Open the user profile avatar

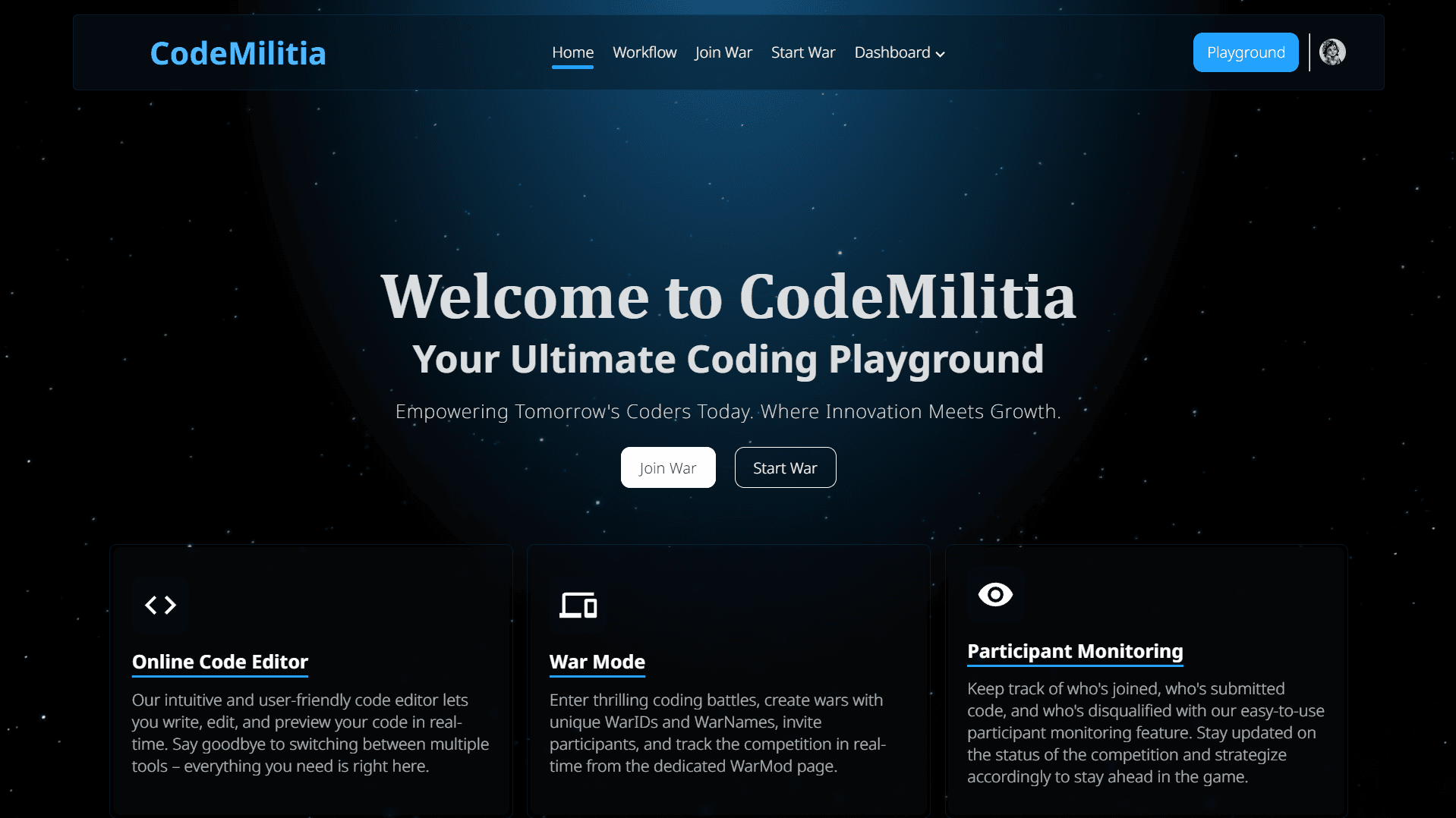pos(1332,52)
